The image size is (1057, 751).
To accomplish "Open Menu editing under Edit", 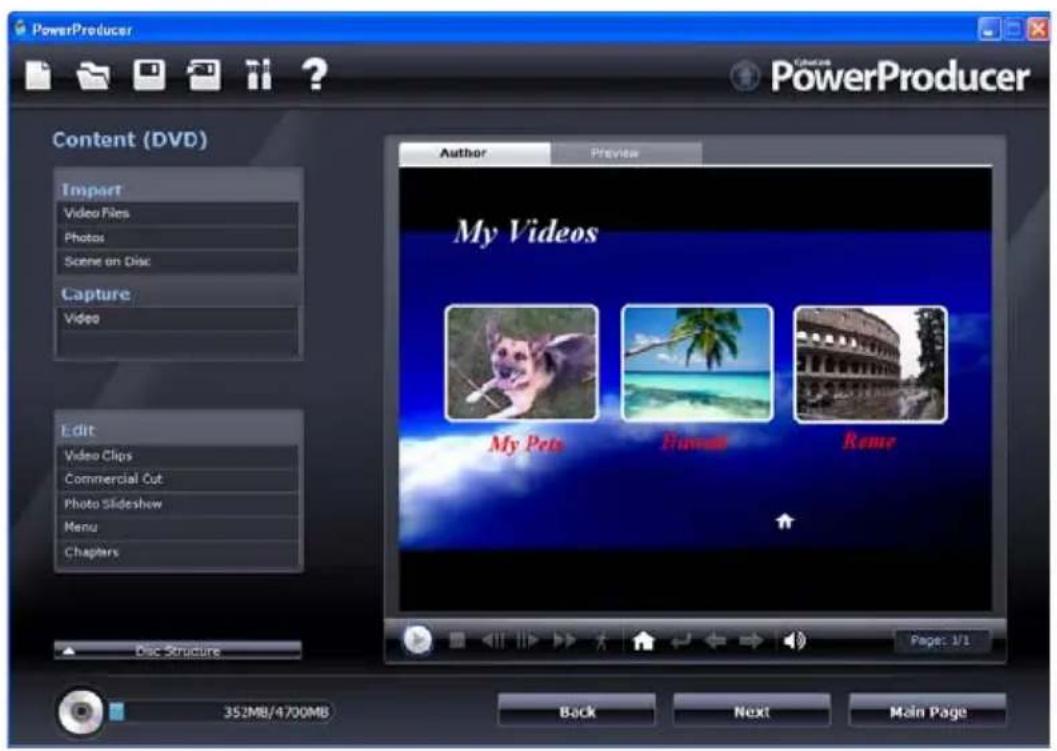I will tap(178, 527).
